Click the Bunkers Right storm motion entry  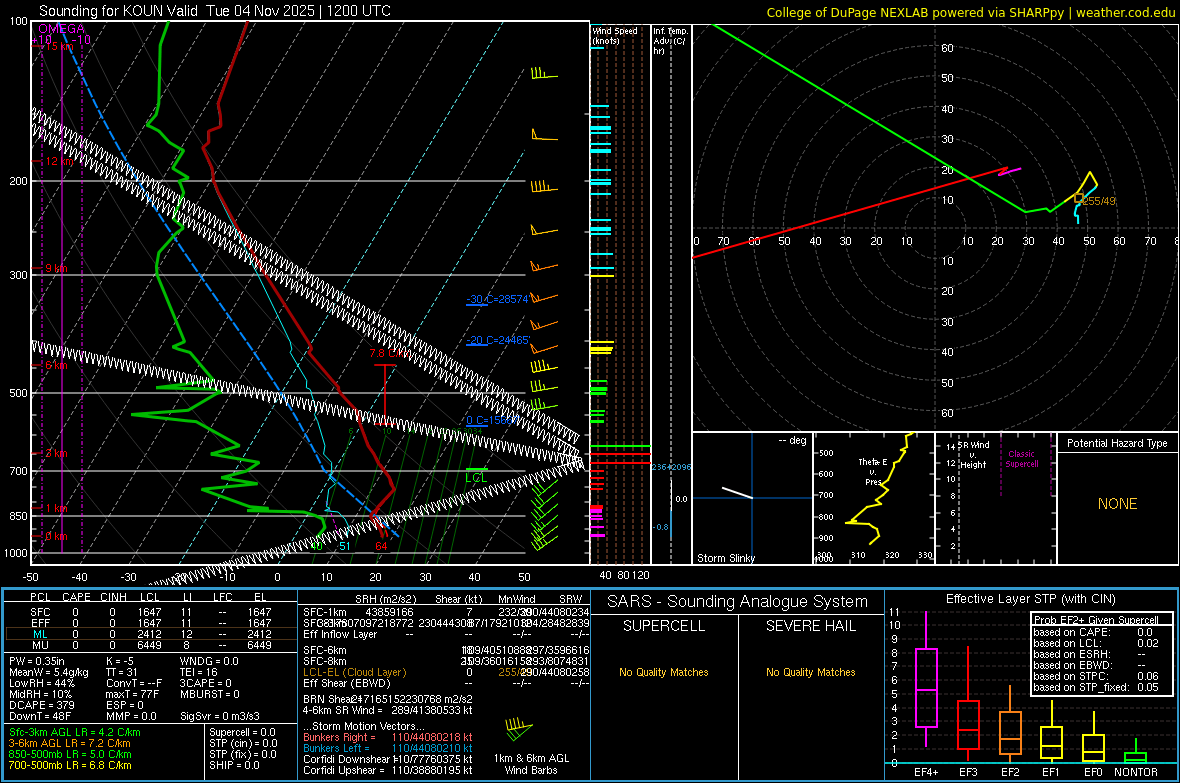tap(388, 737)
